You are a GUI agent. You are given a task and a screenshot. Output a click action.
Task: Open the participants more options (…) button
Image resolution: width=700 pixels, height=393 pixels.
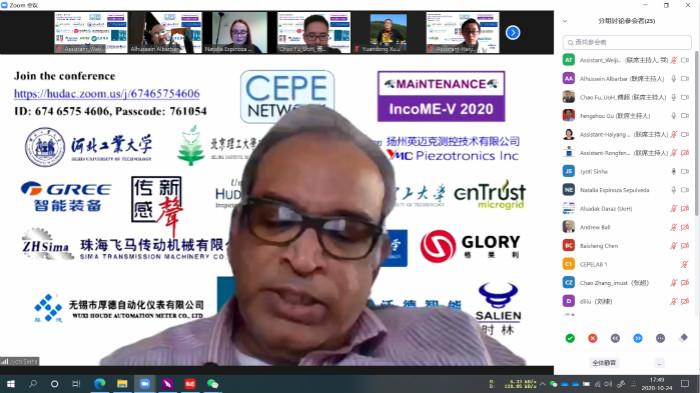click(659, 363)
